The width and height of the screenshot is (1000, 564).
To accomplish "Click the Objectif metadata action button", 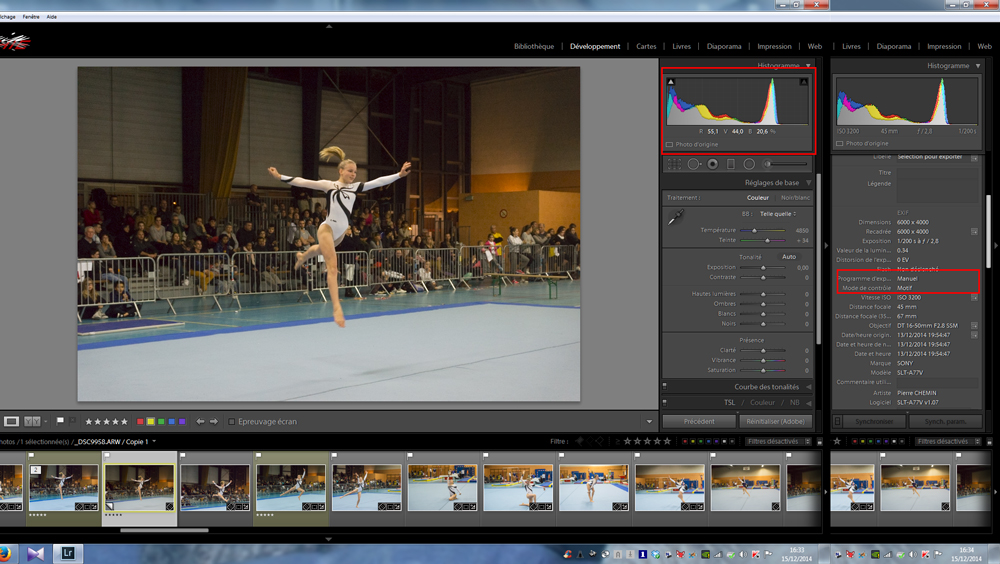I will (974, 325).
